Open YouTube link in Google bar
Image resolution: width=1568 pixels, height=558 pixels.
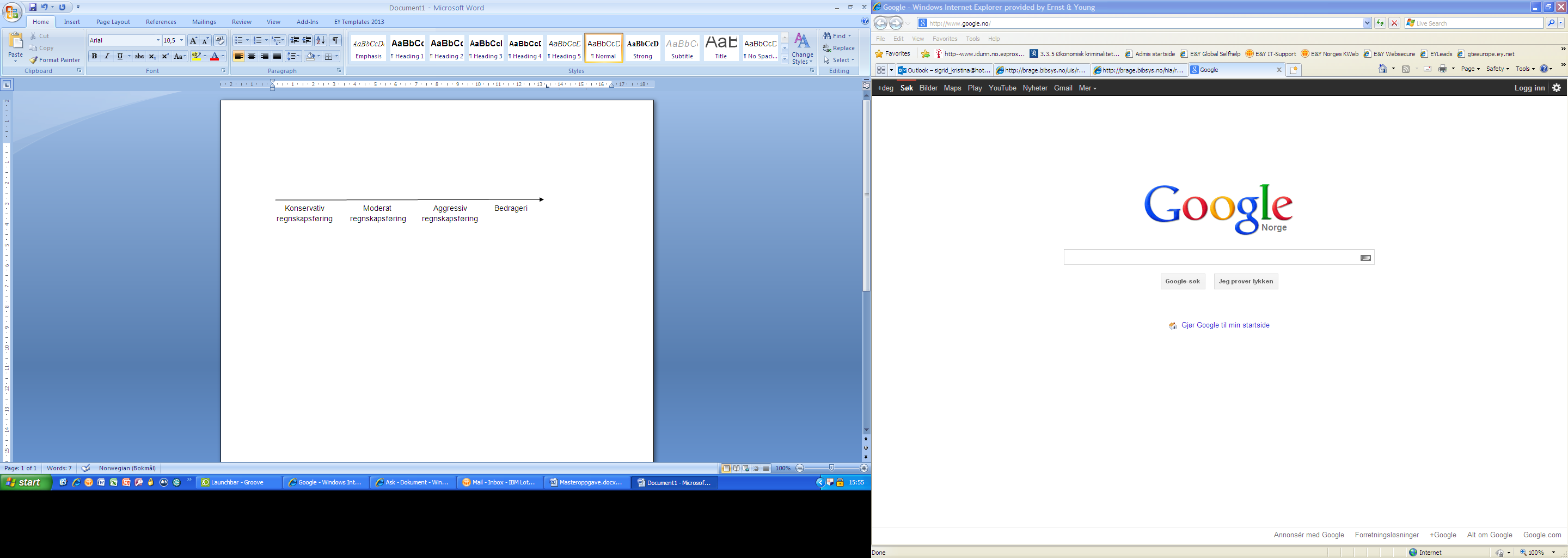[1002, 88]
